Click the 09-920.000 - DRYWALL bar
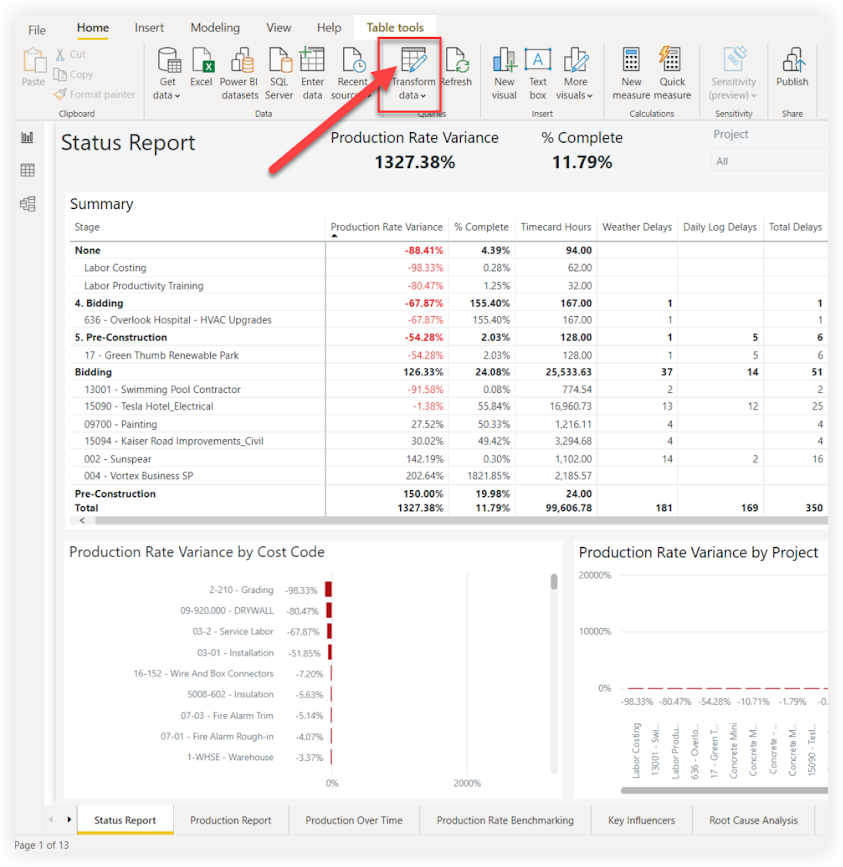843x867 pixels. pyautogui.click(x=329, y=610)
